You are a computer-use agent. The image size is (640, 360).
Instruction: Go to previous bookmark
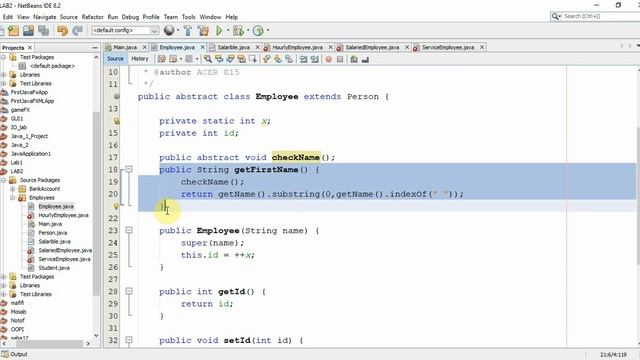(267, 59)
